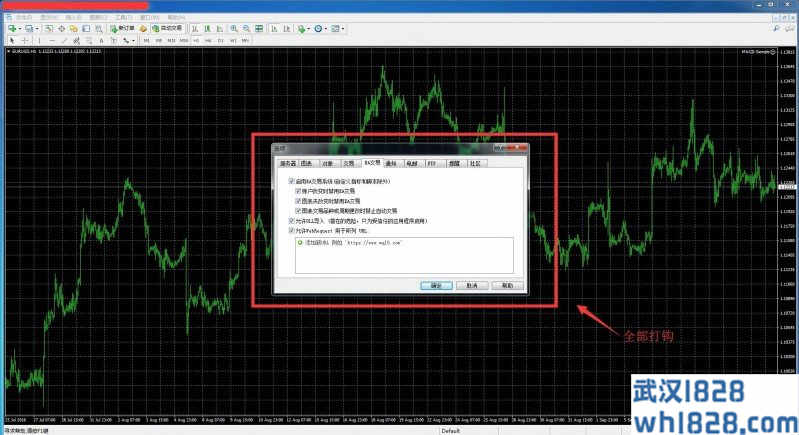Screen dimensions: 799x435
Task: Click the Default profile in status bar
Action: pos(450,431)
